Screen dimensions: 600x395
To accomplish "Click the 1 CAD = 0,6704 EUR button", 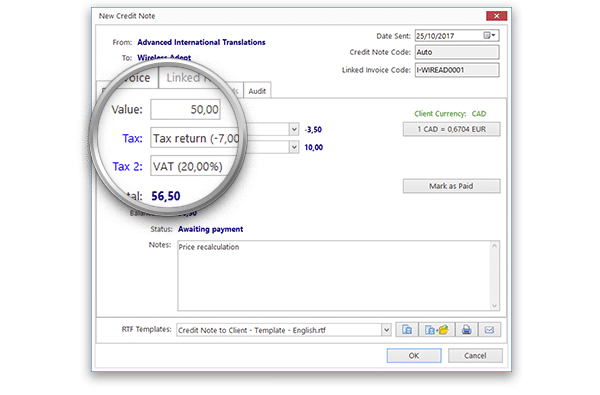I will coord(452,129).
